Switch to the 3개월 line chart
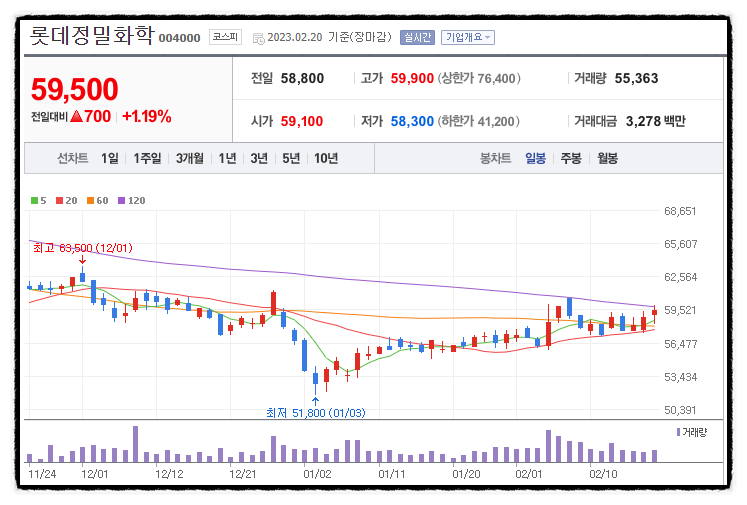Viewport: 747px width, 505px height. 190,158
